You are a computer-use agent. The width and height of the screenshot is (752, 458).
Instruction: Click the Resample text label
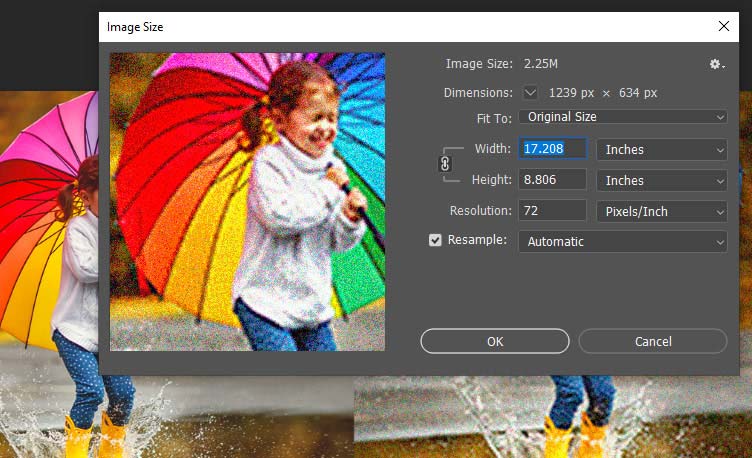click(x=477, y=241)
